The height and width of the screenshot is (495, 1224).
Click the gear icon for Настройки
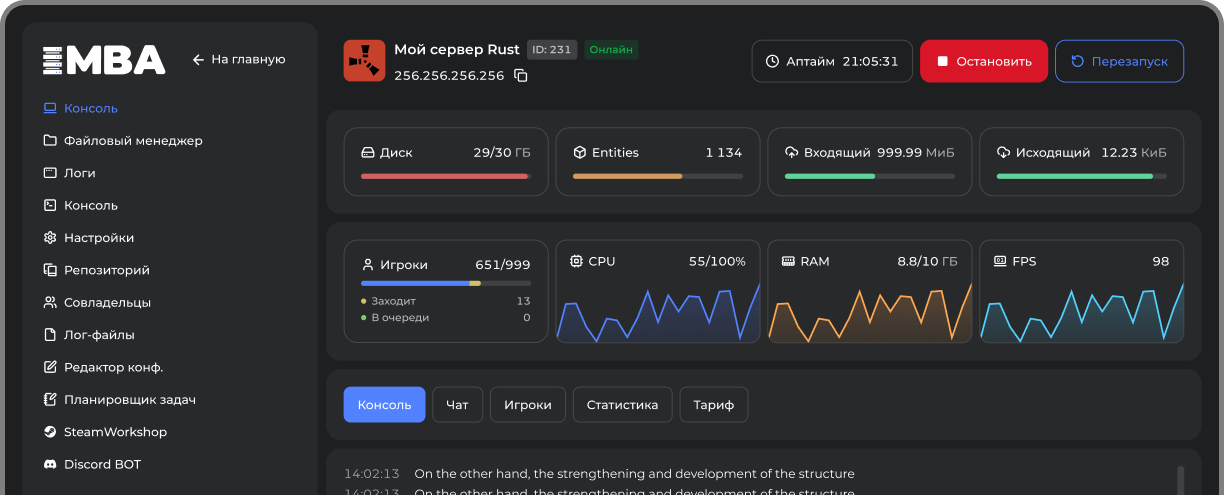point(50,238)
